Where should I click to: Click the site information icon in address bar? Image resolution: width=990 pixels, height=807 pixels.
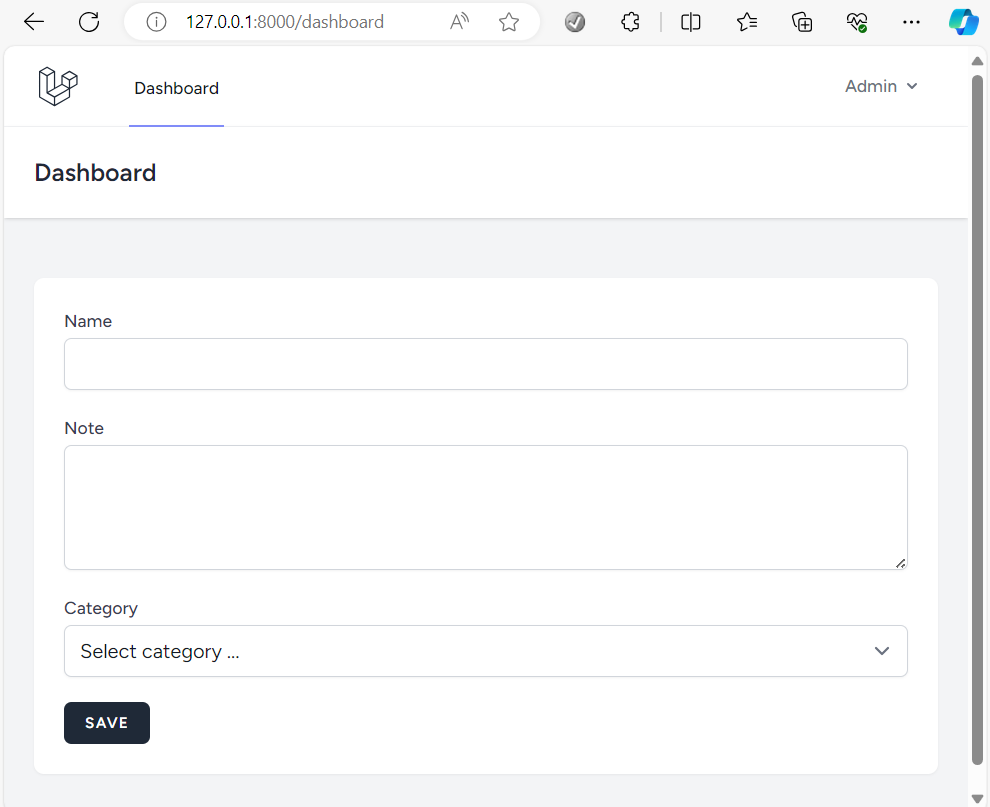(155, 21)
